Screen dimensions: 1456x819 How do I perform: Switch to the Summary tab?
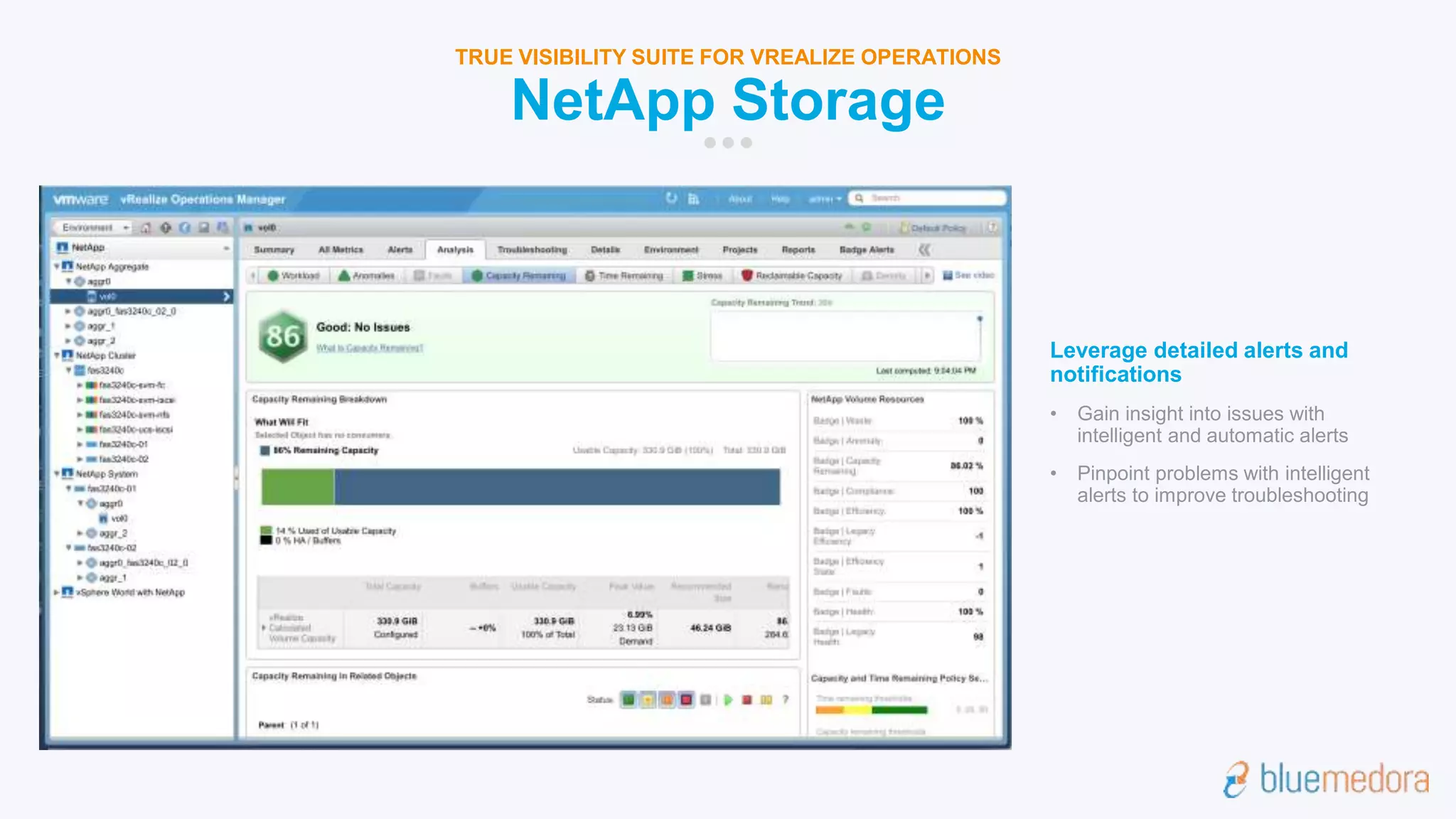pos(274,250)
